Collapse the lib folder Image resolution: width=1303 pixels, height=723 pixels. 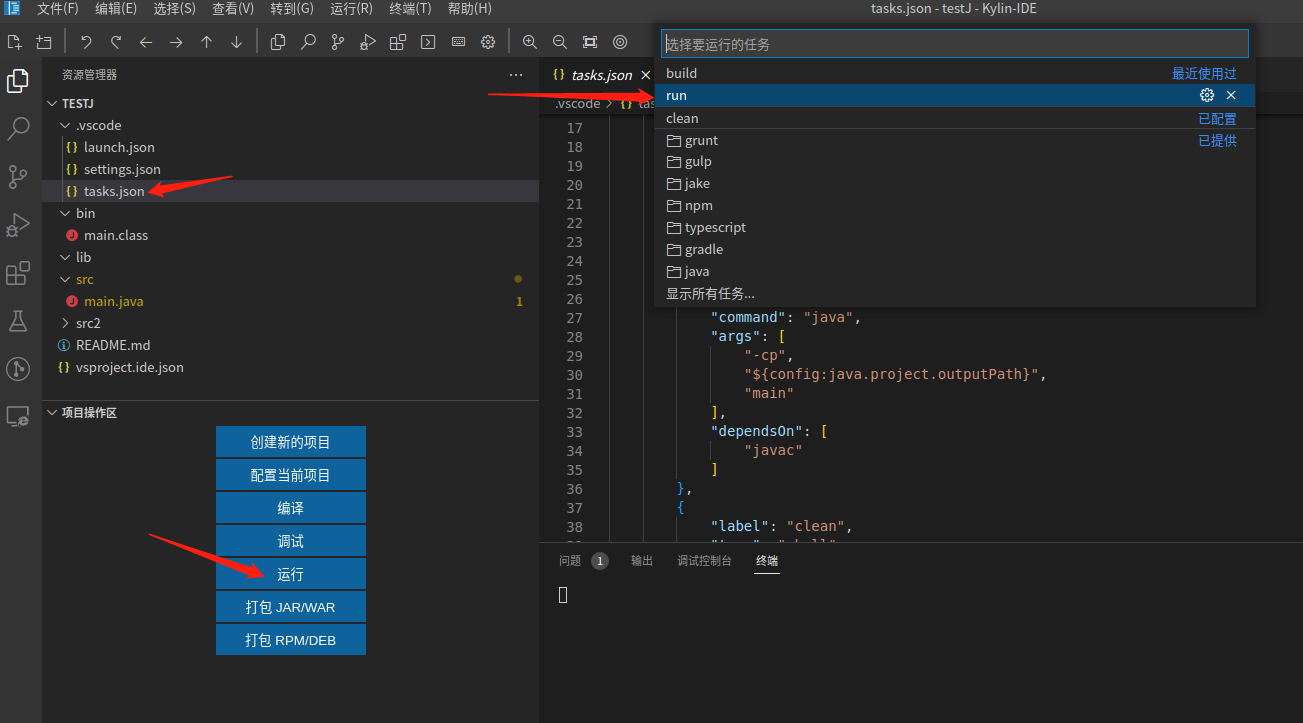pos(66,257)
